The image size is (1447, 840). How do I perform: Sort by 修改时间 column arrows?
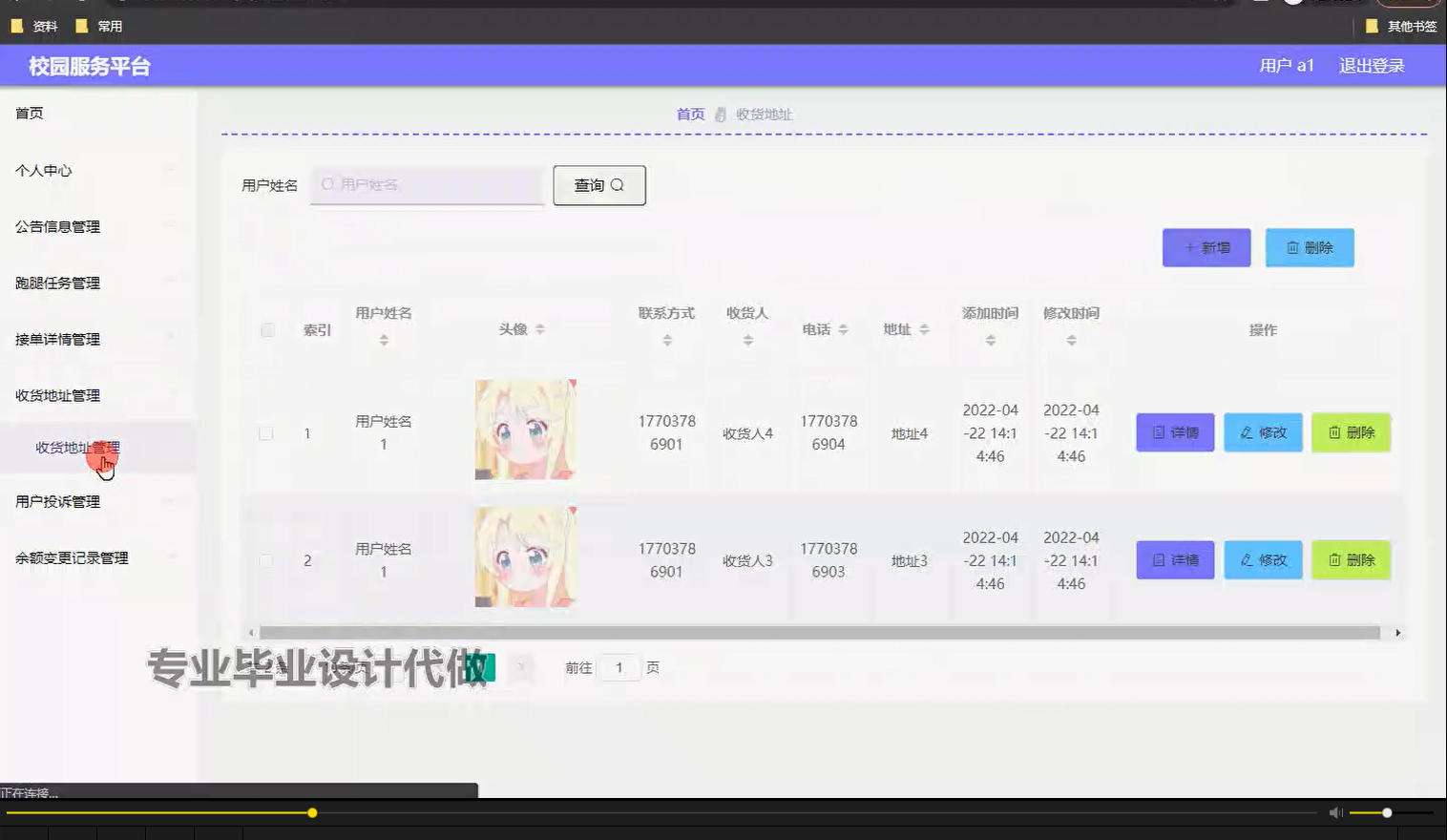point(1072,340)
